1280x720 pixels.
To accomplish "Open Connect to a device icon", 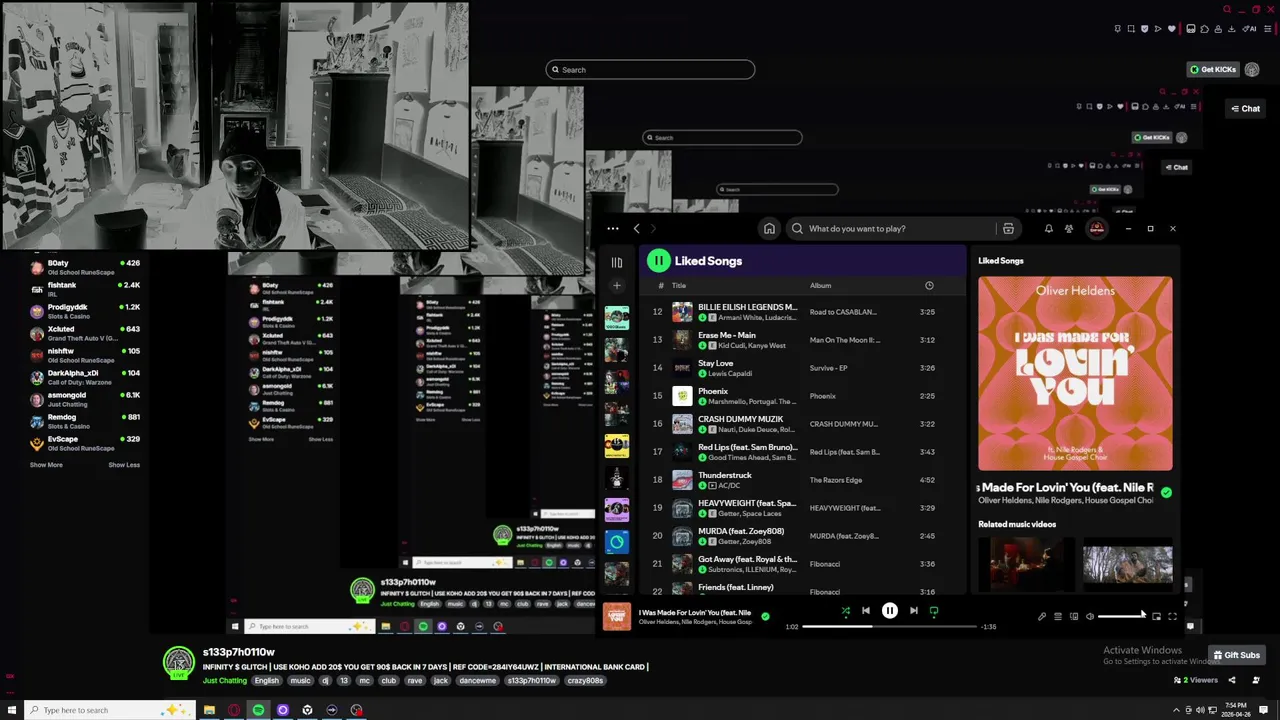I will pyautogui.click(x=1074, y=617).
